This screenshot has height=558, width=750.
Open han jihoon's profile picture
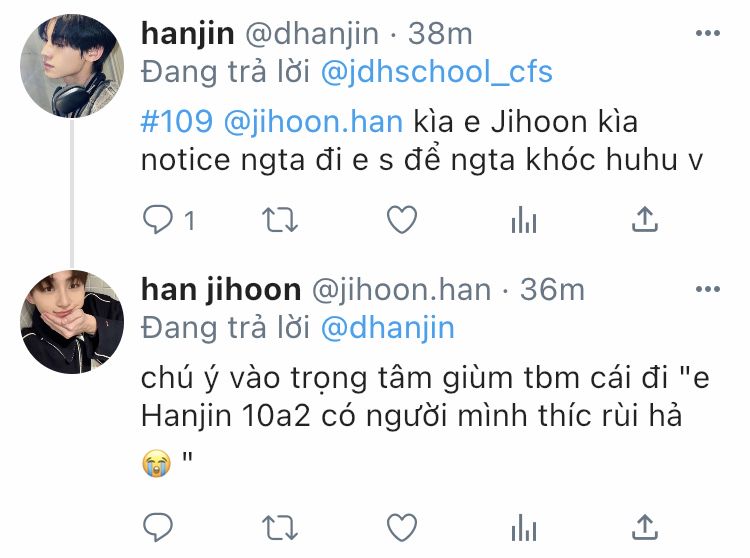(72, 322)
